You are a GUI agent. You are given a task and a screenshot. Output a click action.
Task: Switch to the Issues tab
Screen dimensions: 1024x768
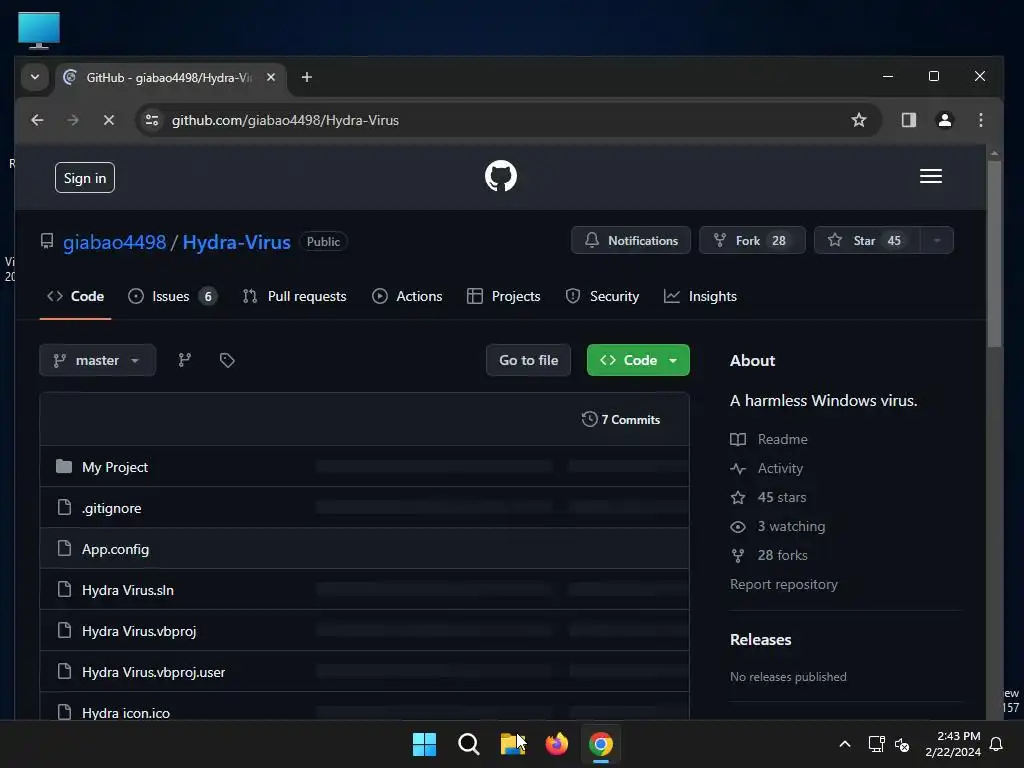172,296
